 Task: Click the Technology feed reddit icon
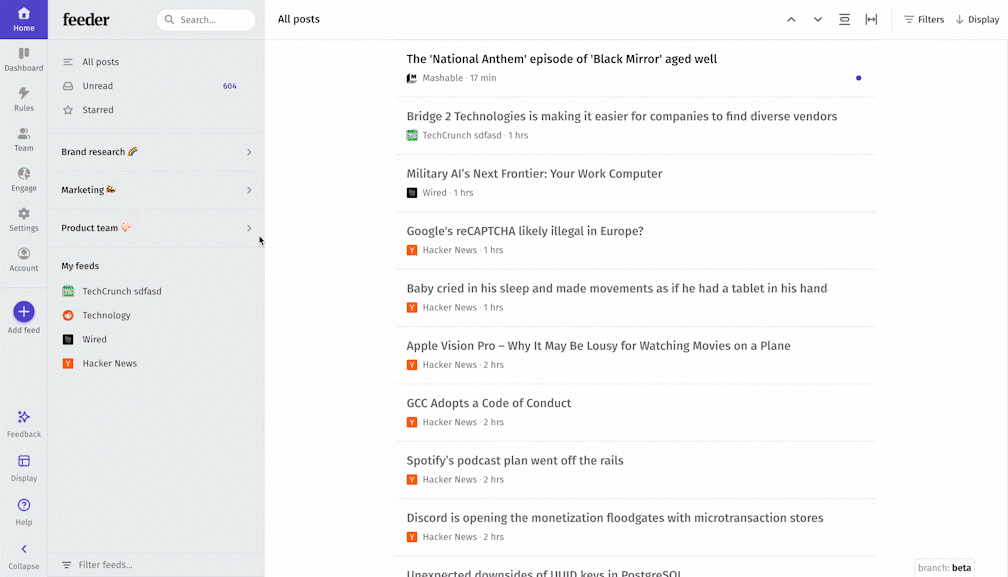(x=68, y=315)
